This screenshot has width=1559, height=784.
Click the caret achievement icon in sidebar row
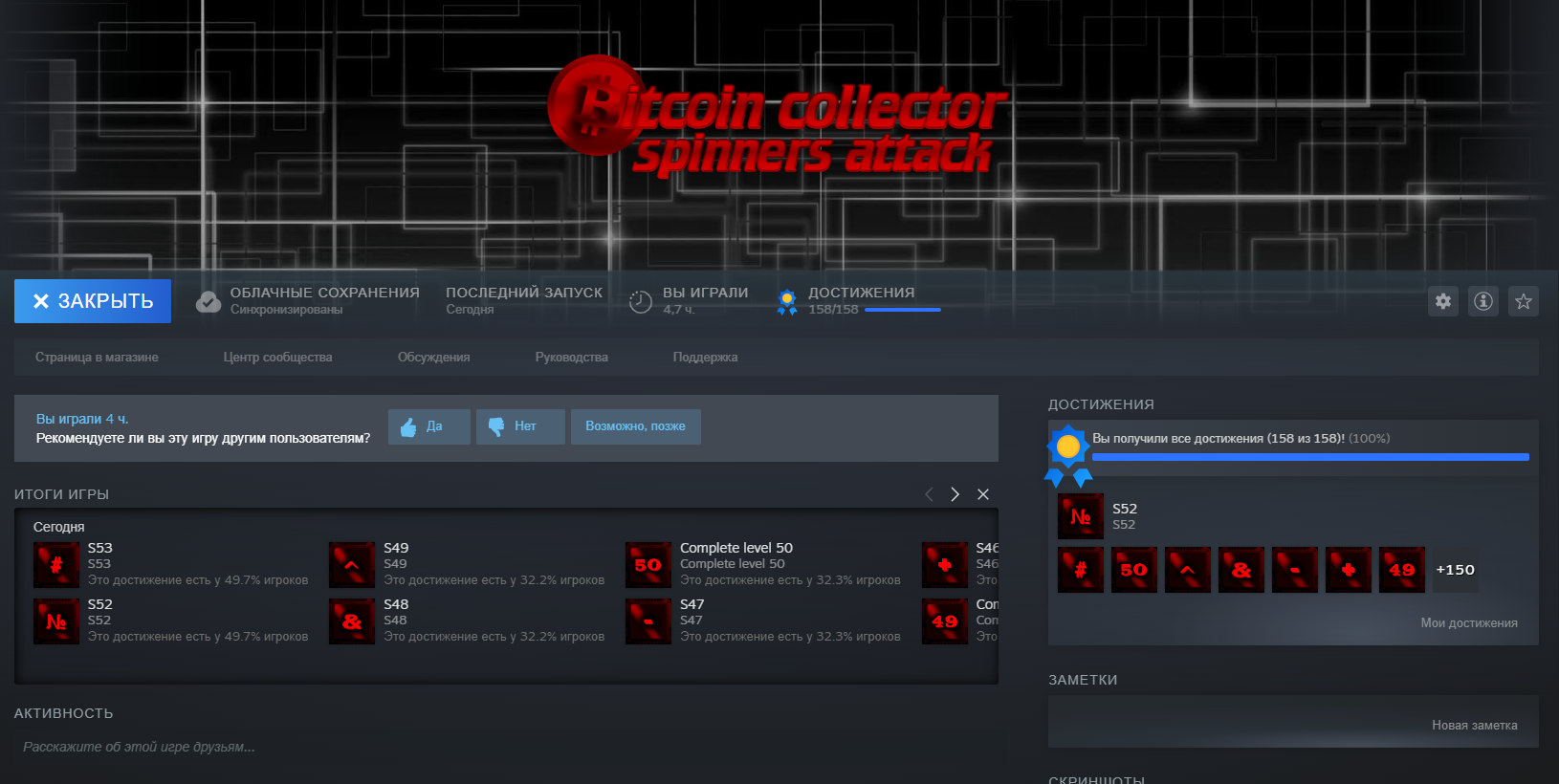(1188, 570)
